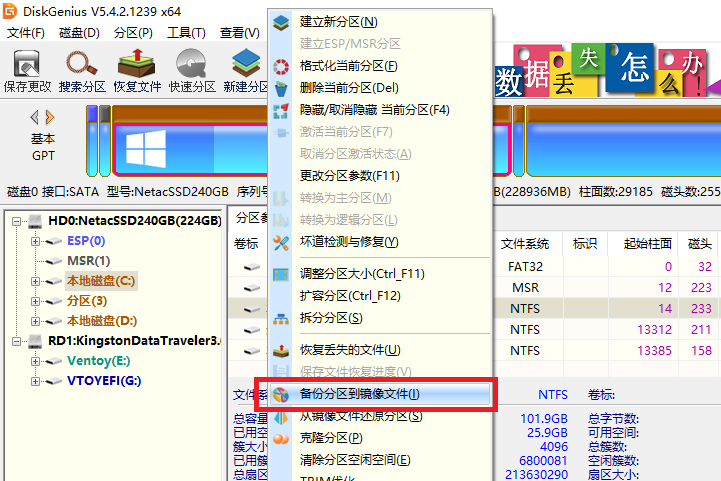Open the 查看(V) menu
721x481 pixels.
(240, 33)
